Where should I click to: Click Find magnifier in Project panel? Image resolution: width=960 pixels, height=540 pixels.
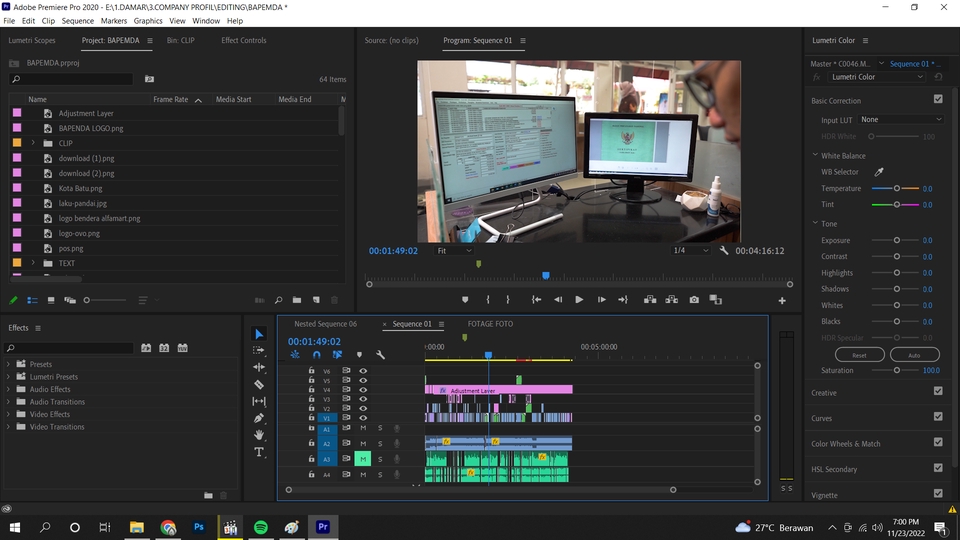click(x=279, y=300)
